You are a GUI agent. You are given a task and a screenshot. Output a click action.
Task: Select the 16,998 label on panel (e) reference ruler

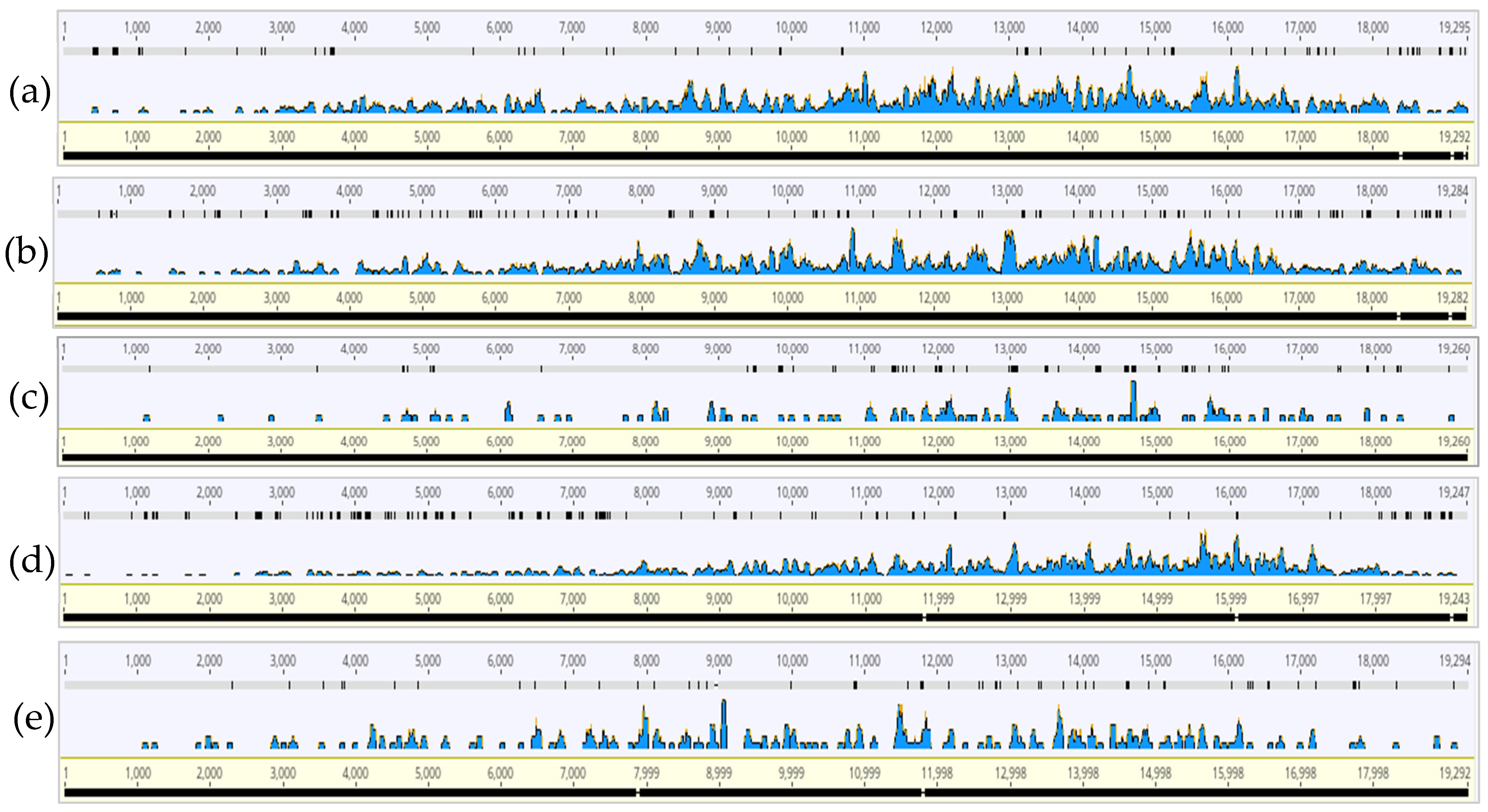1300,773
